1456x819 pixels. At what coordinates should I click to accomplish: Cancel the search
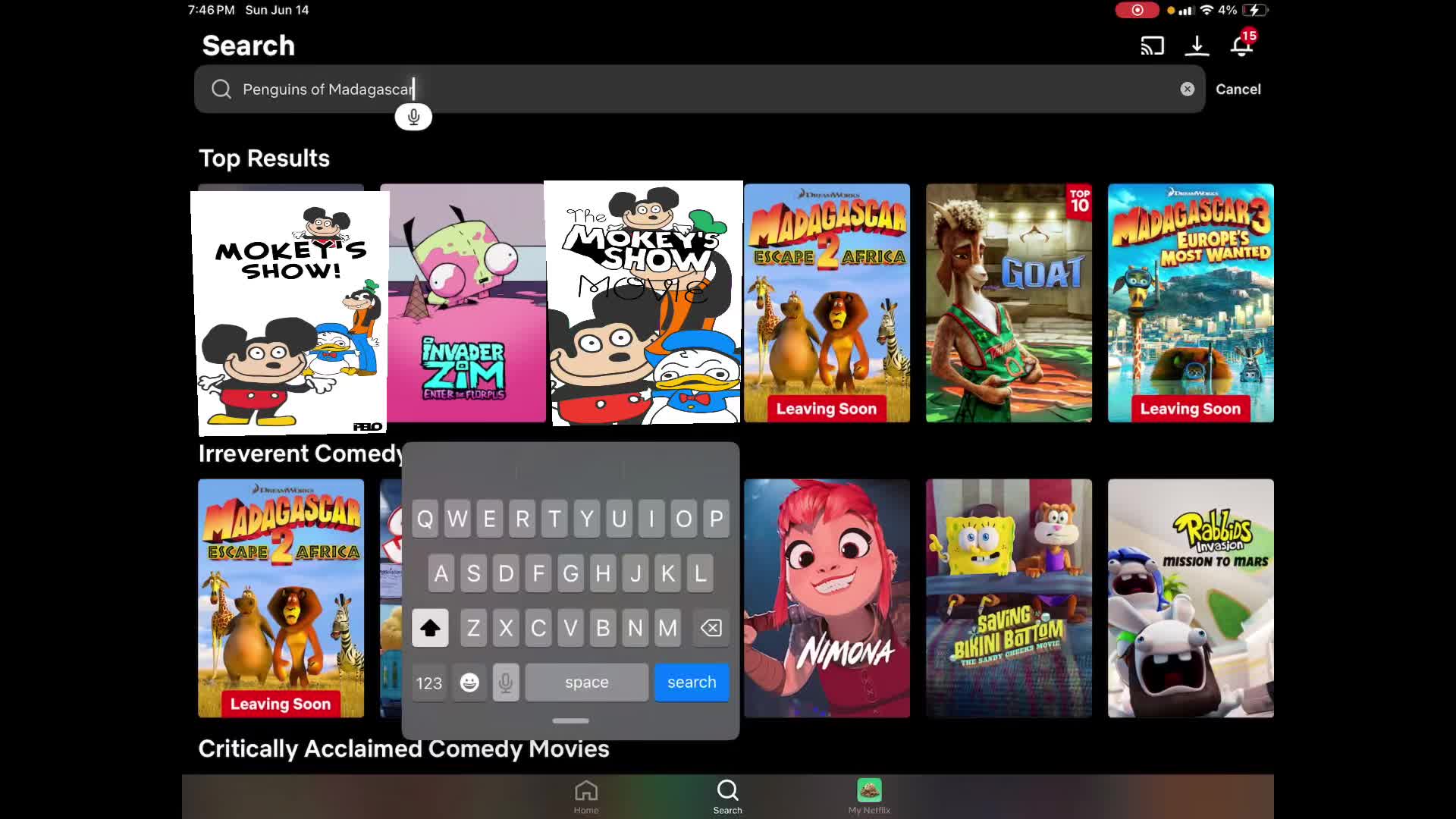1238,89
